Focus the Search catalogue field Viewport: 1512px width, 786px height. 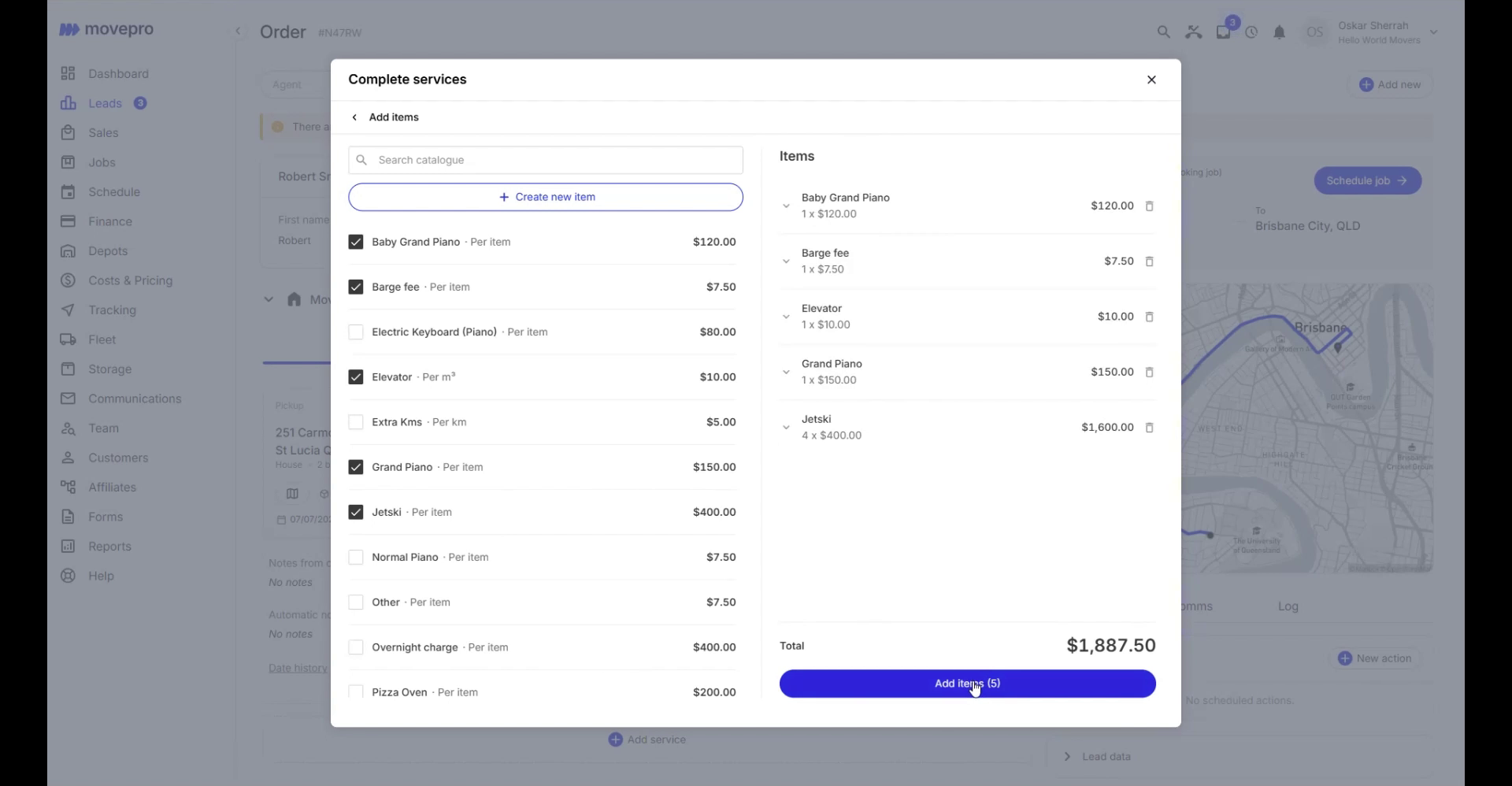tap(546, 160)
